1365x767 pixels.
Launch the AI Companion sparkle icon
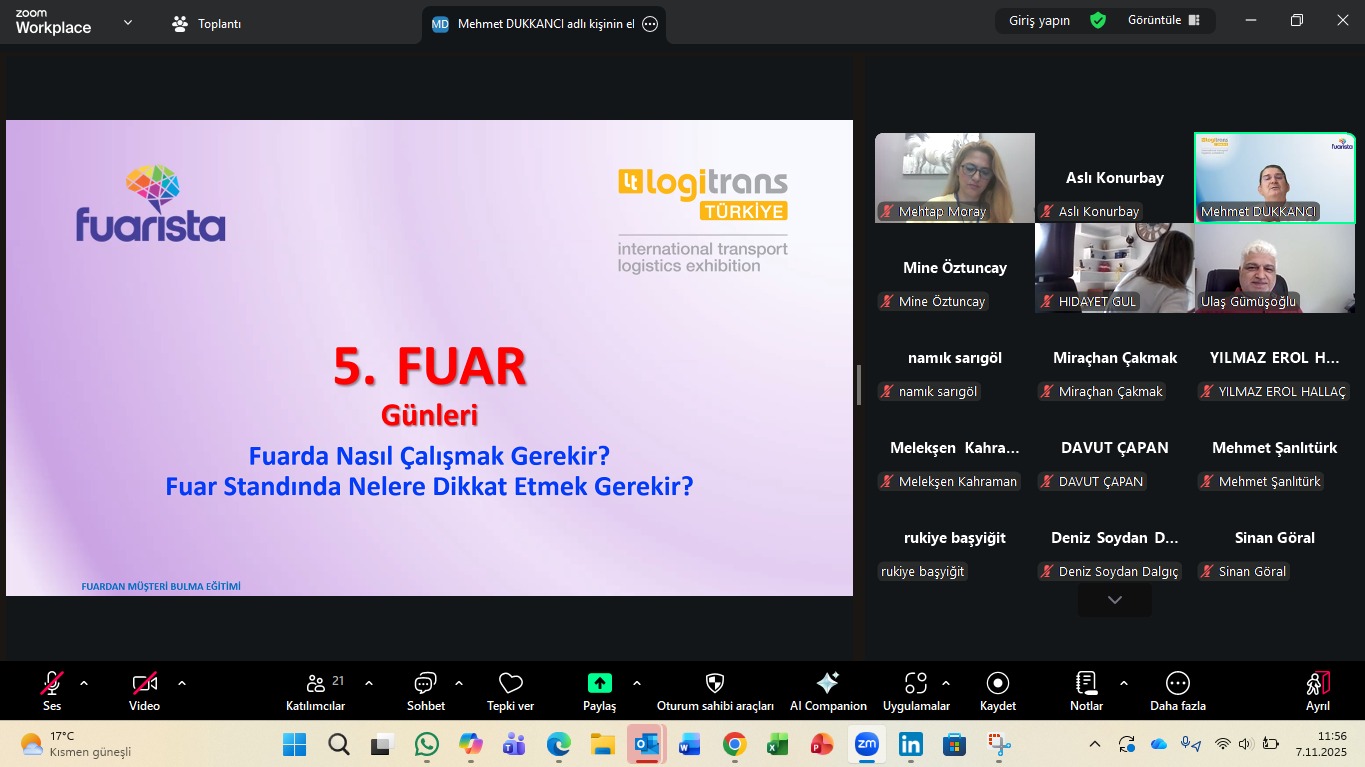[x=828, y=683]
